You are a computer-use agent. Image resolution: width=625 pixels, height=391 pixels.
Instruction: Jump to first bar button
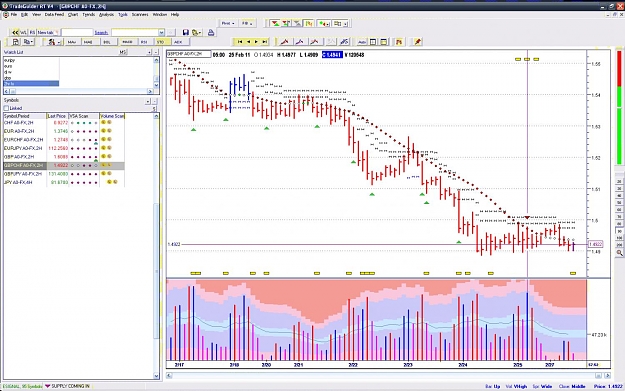[x=240, y=41]
